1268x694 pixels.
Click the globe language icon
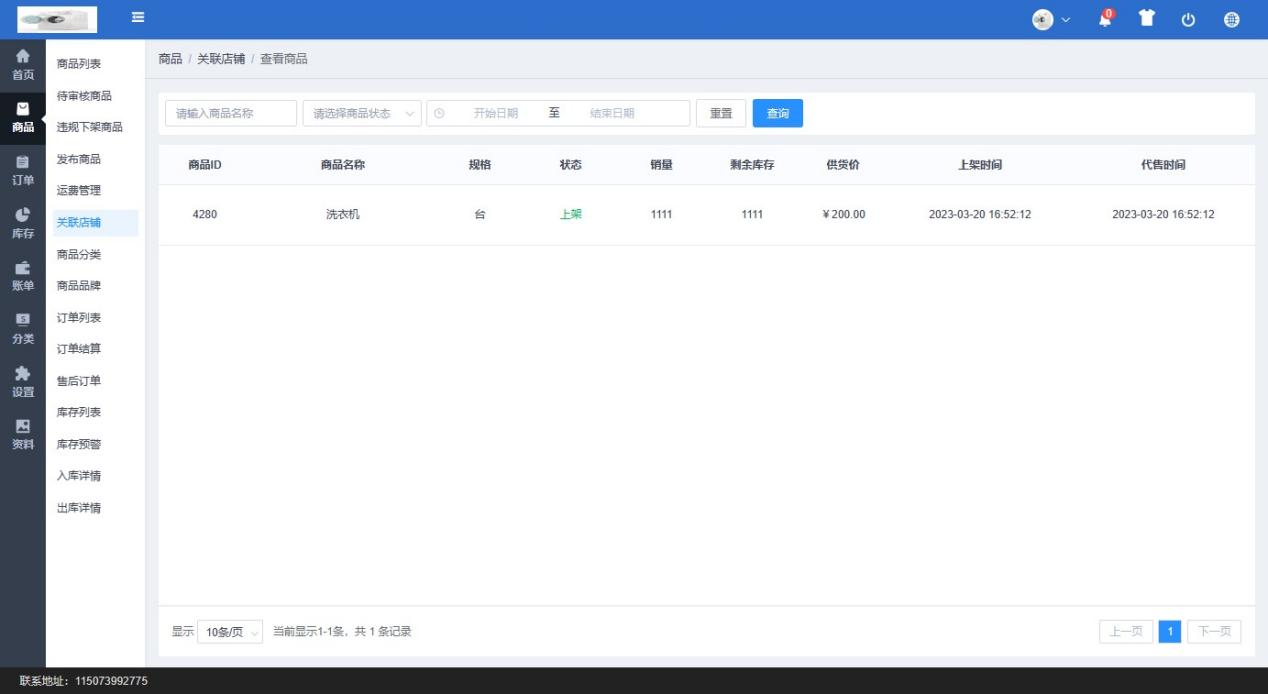[x=1231, y=20]
